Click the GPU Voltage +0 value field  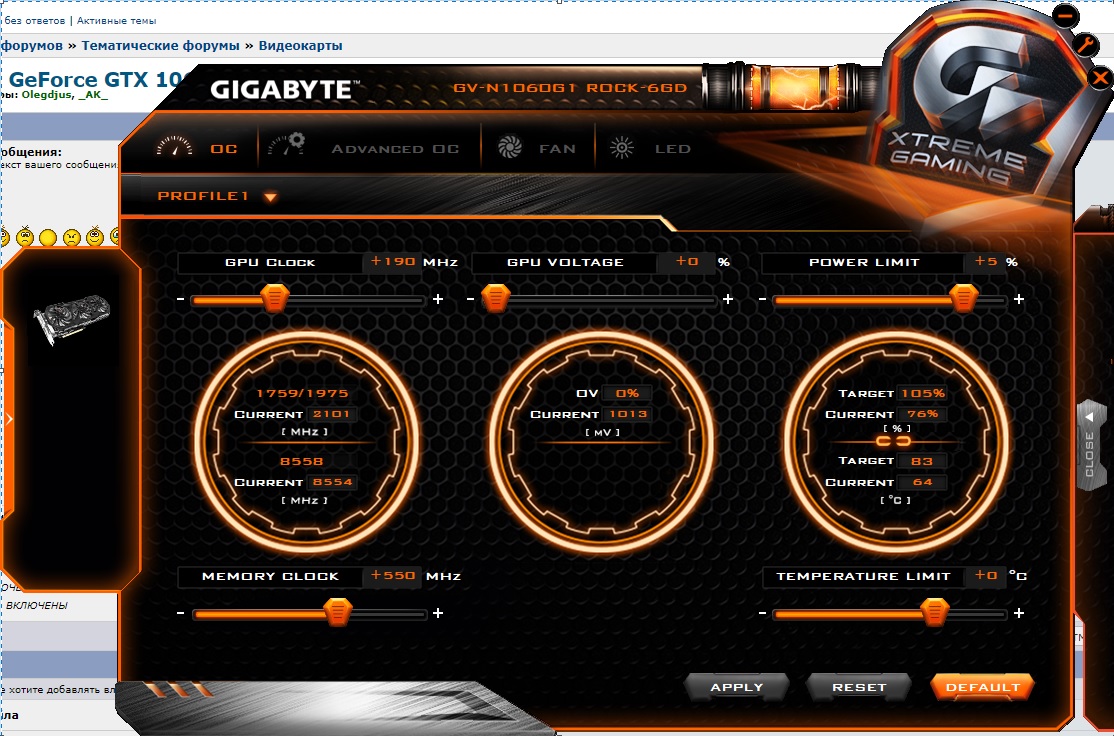(686, 261)
